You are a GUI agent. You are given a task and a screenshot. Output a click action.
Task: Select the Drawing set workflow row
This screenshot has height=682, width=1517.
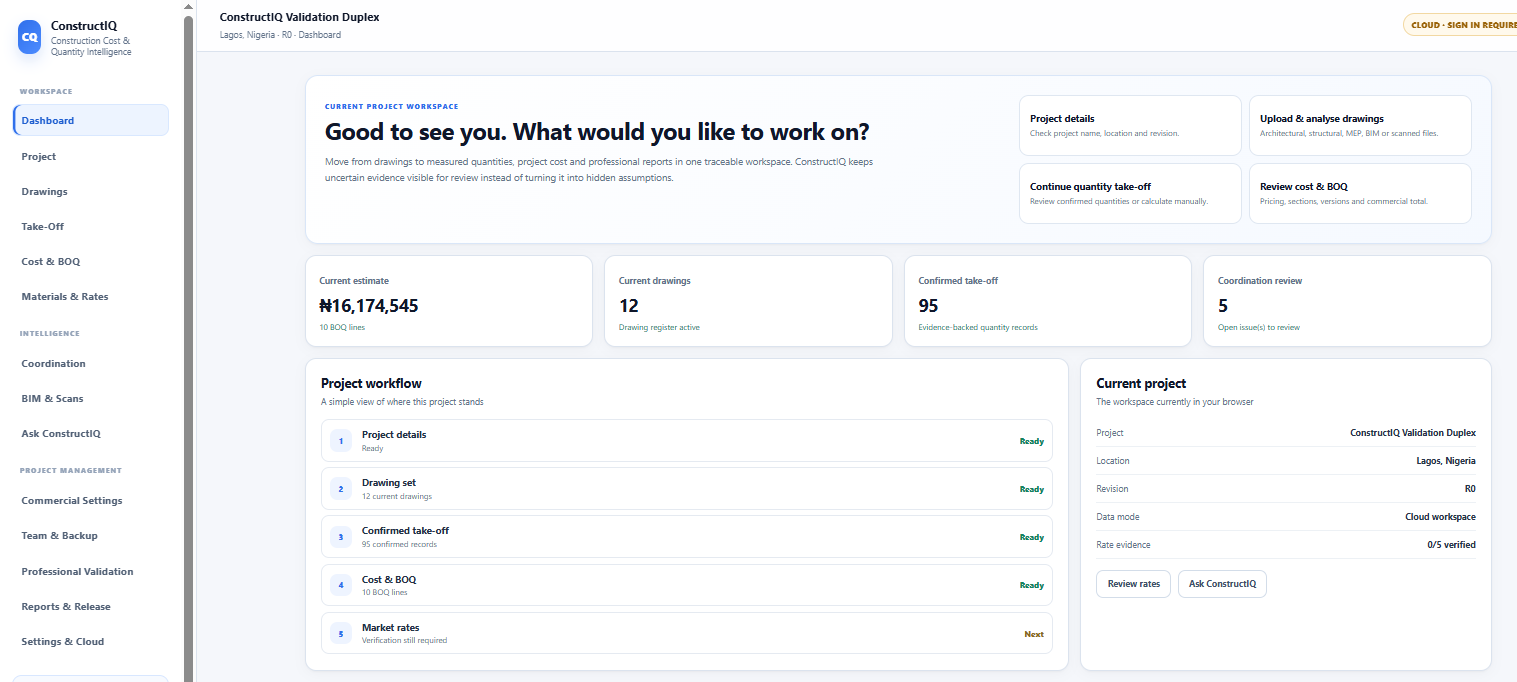coord(687,488)
